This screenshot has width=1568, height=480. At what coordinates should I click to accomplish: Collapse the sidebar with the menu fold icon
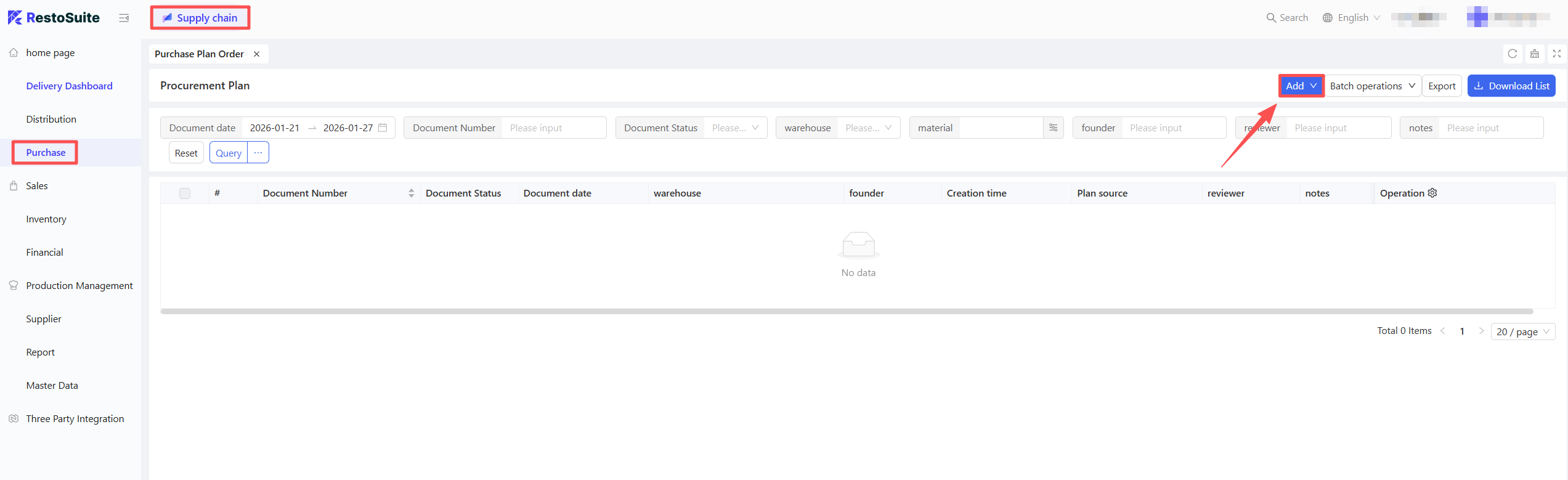coord(124,18)
